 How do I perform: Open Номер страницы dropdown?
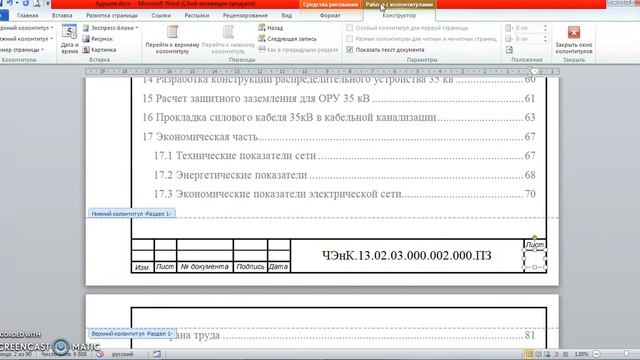(22, 50)
